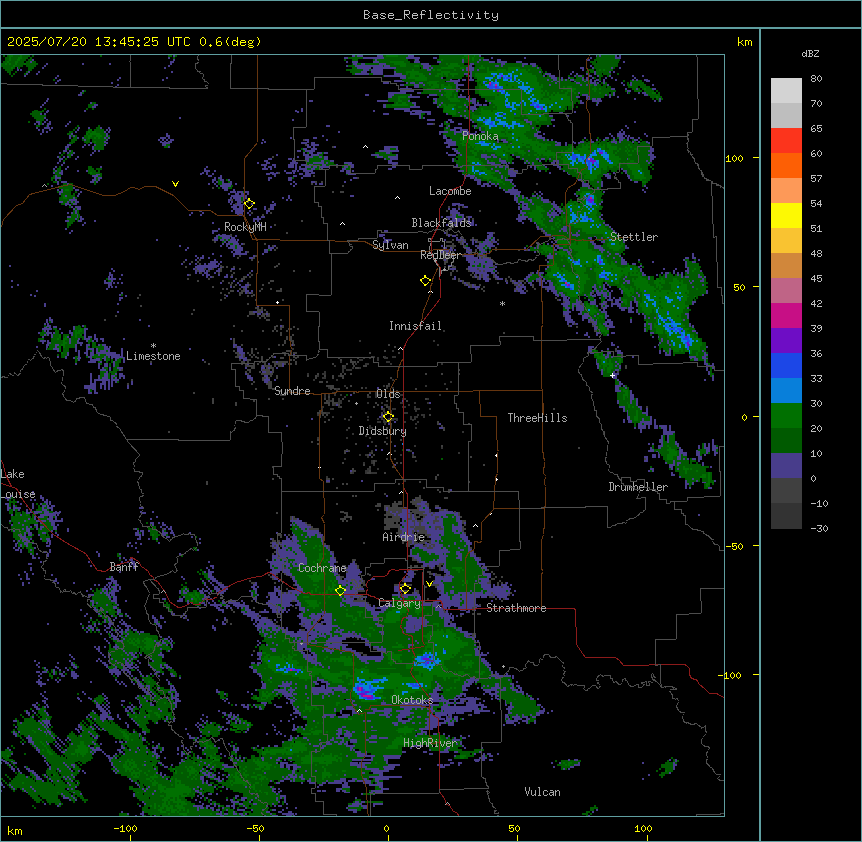This screenshot has width=862, height=842.
Task: Click the Banff label
Action: click(124, 567)
